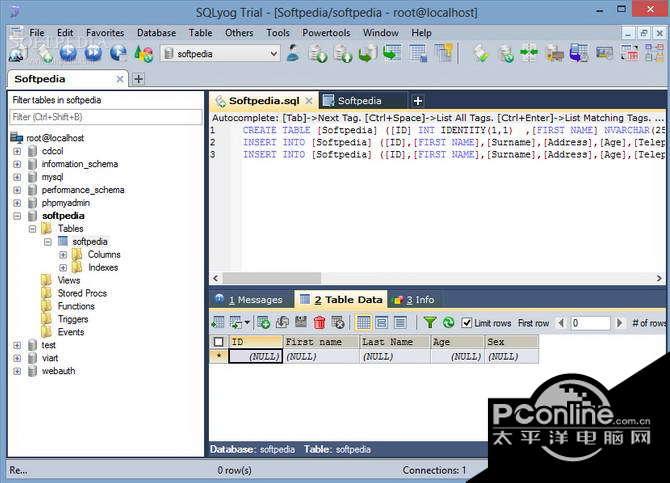Viewport: 670px width, 483px height.
Task: Switch to the 3 Info tab
Action: coord(414,300)
